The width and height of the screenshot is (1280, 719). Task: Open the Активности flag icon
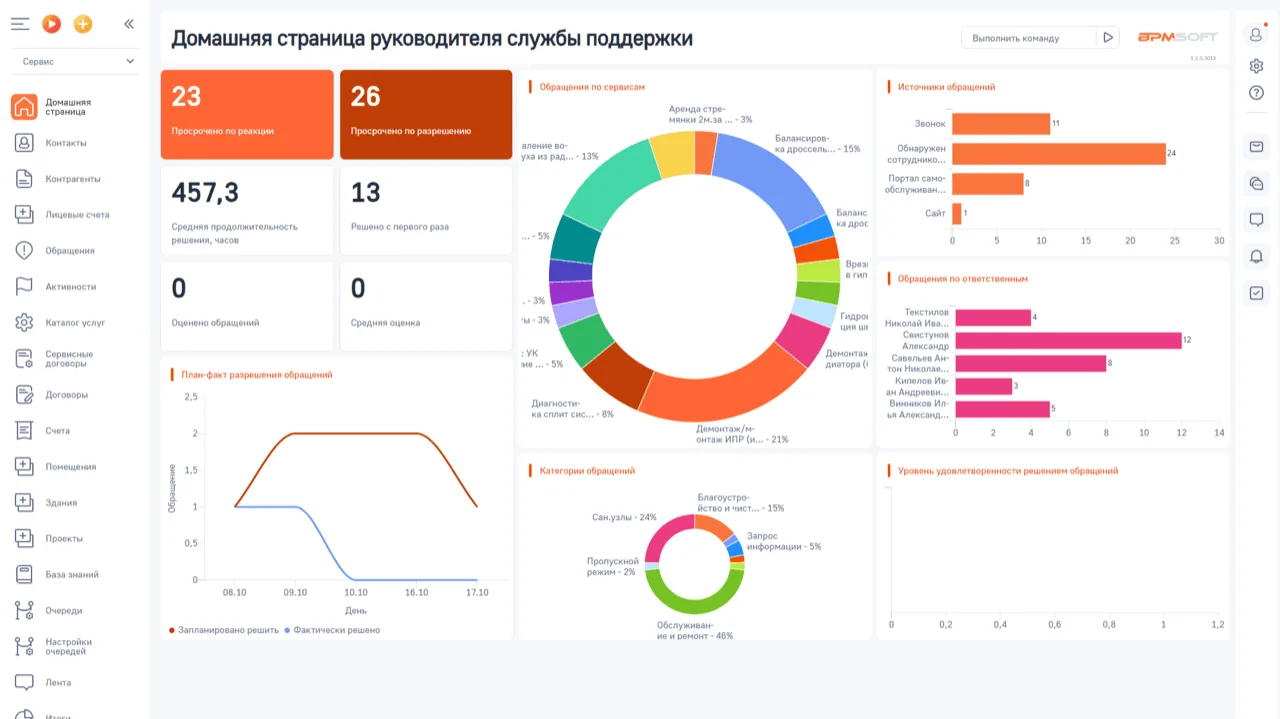coord(25,287)
